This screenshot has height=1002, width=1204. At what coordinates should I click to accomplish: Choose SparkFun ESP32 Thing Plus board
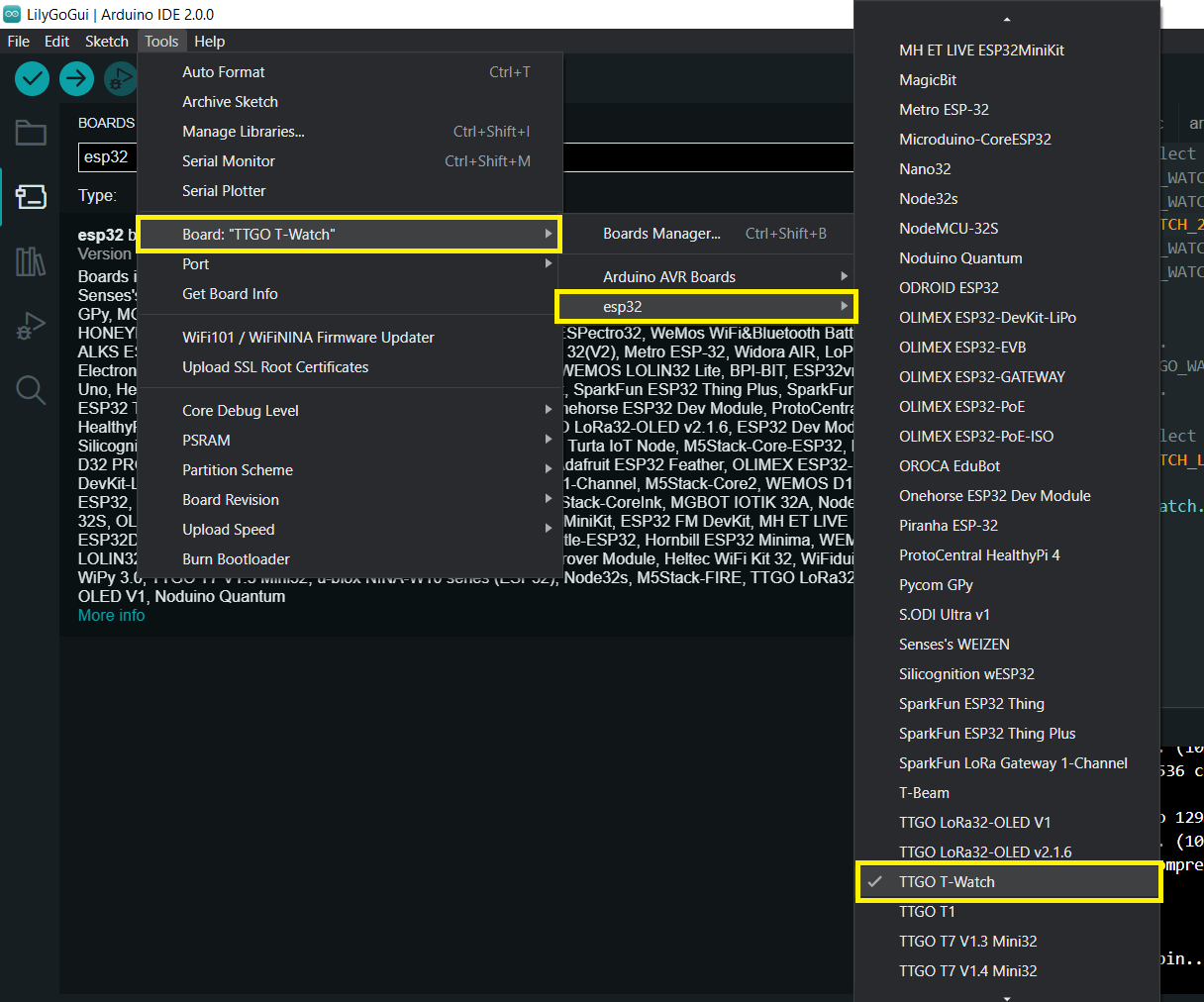[x=1007, y=733]
